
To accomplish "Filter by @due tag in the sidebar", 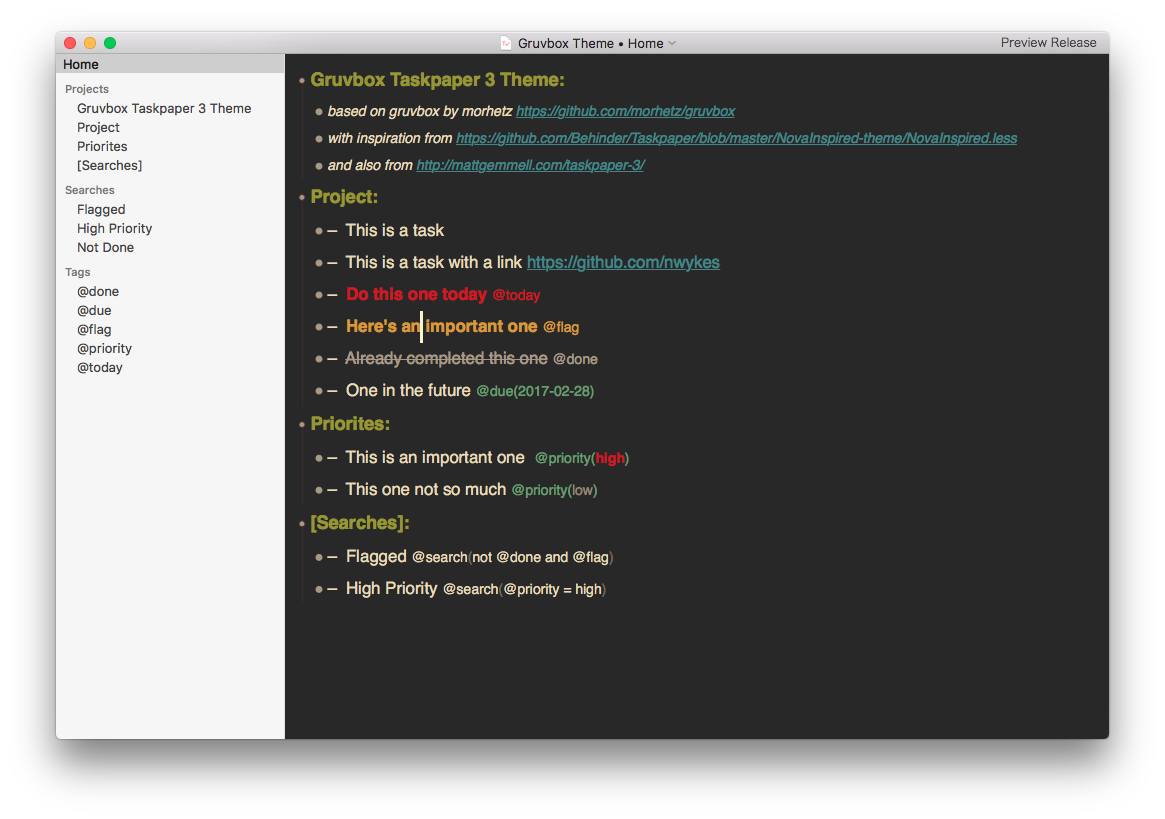I will (94, 311).
